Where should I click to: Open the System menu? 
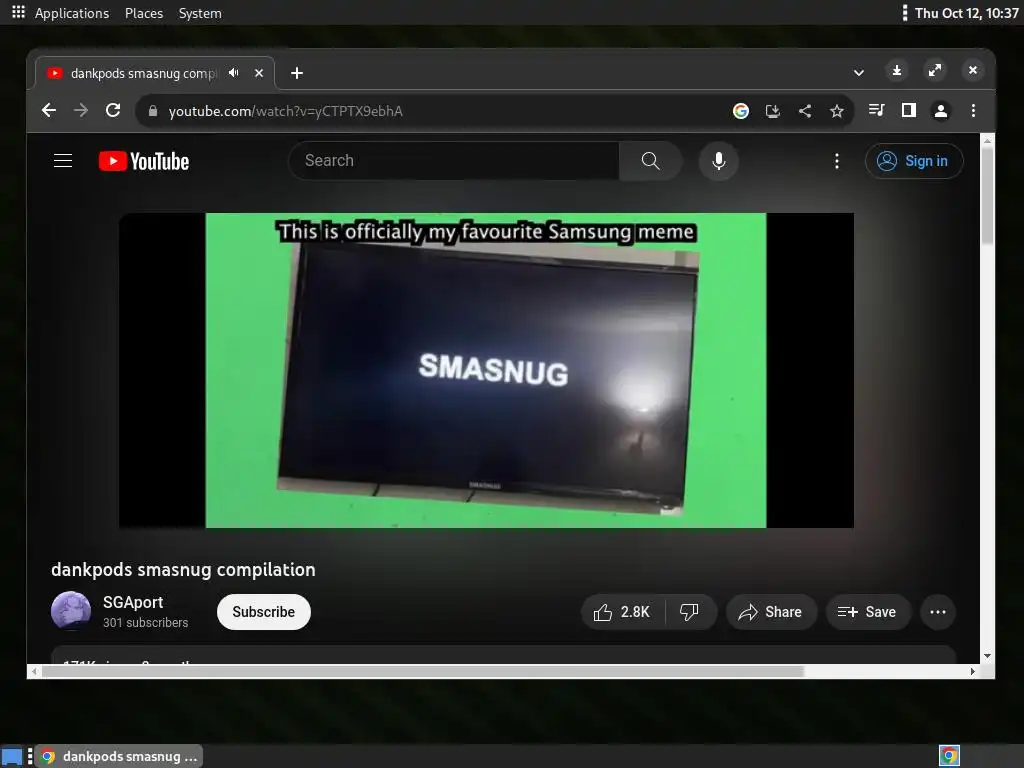click(x=200, y=13)
